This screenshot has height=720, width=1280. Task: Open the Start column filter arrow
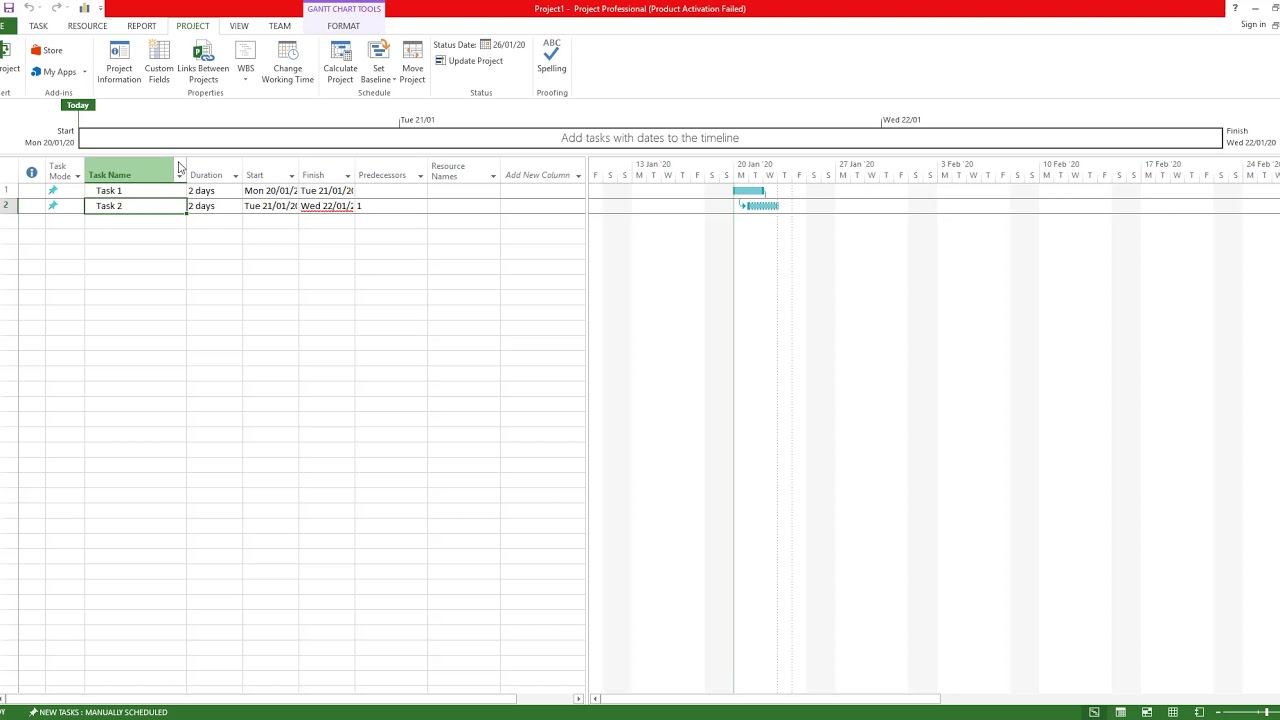coord(292,177)
